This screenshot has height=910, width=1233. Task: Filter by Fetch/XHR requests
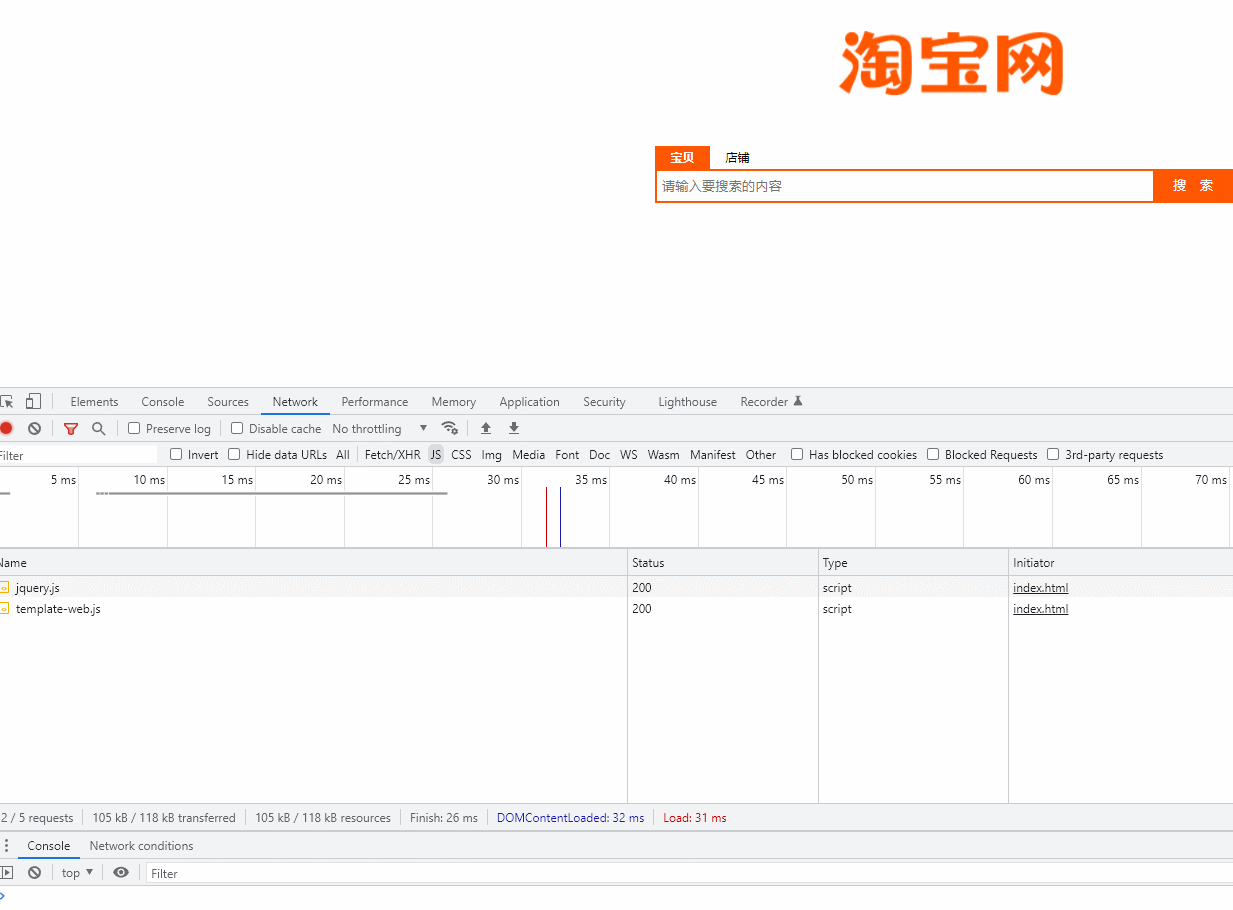393,455
